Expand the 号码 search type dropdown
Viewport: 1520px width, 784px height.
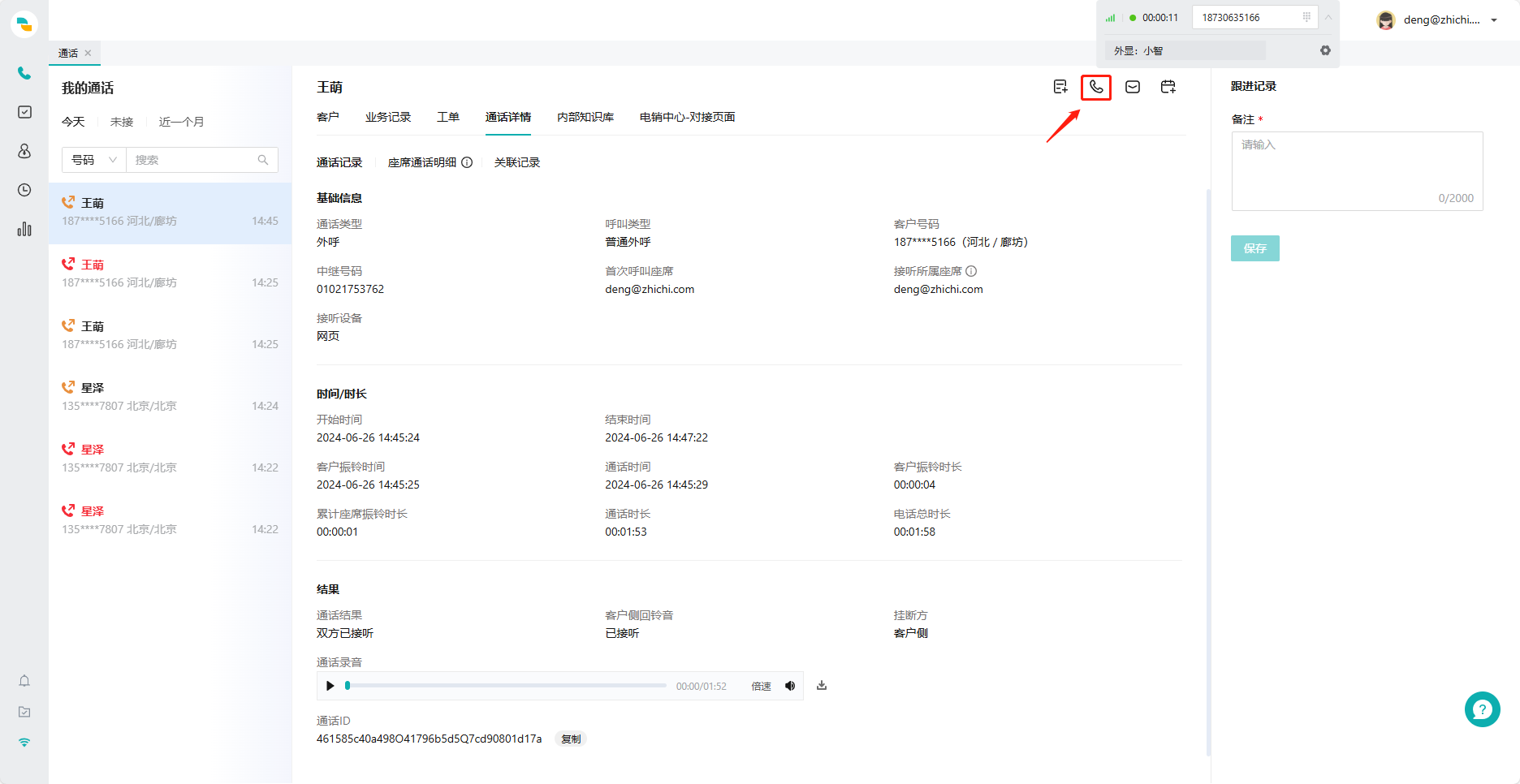(94, 160)
